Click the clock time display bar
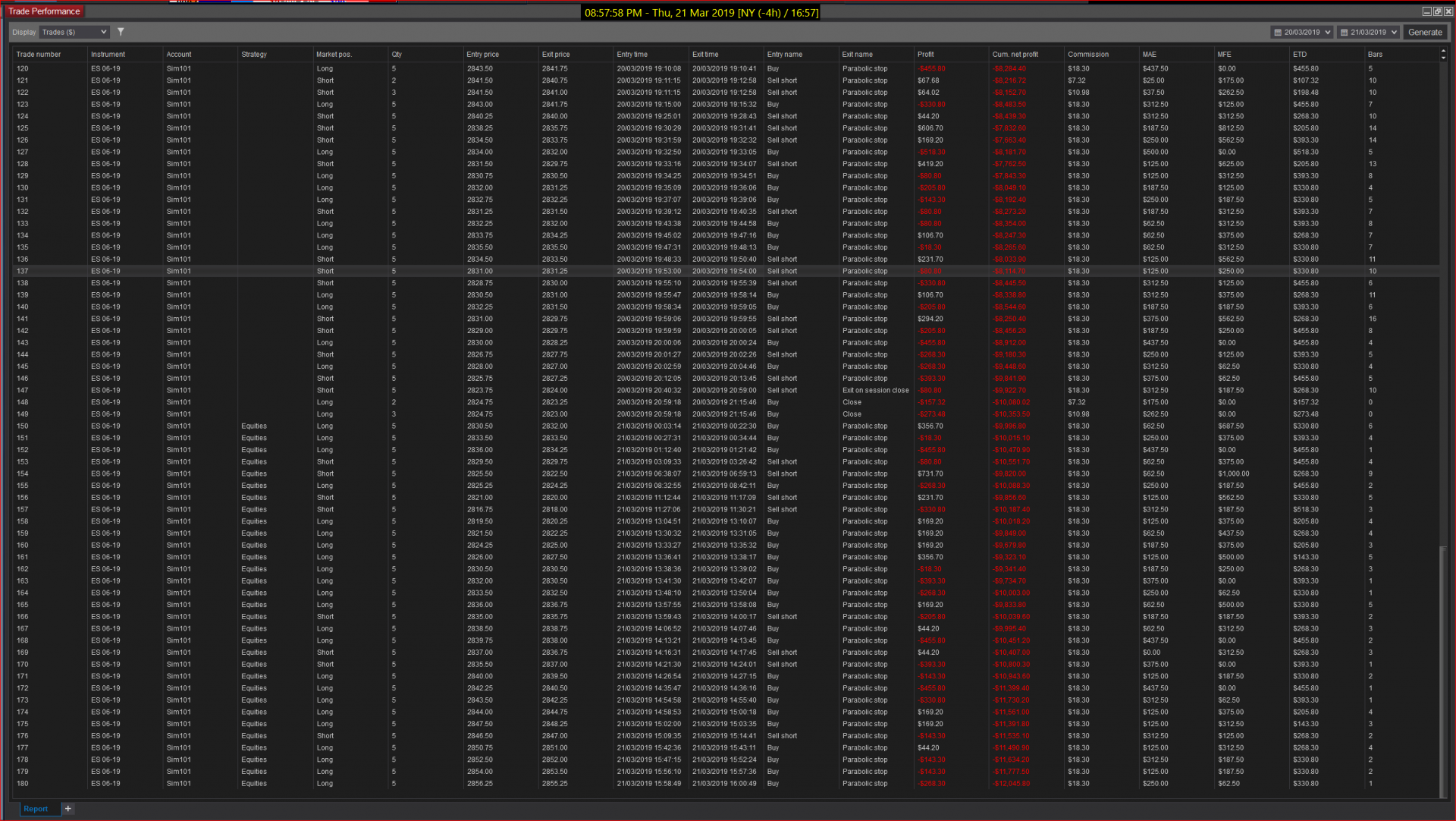1456x821 pixels. point(701,13)
